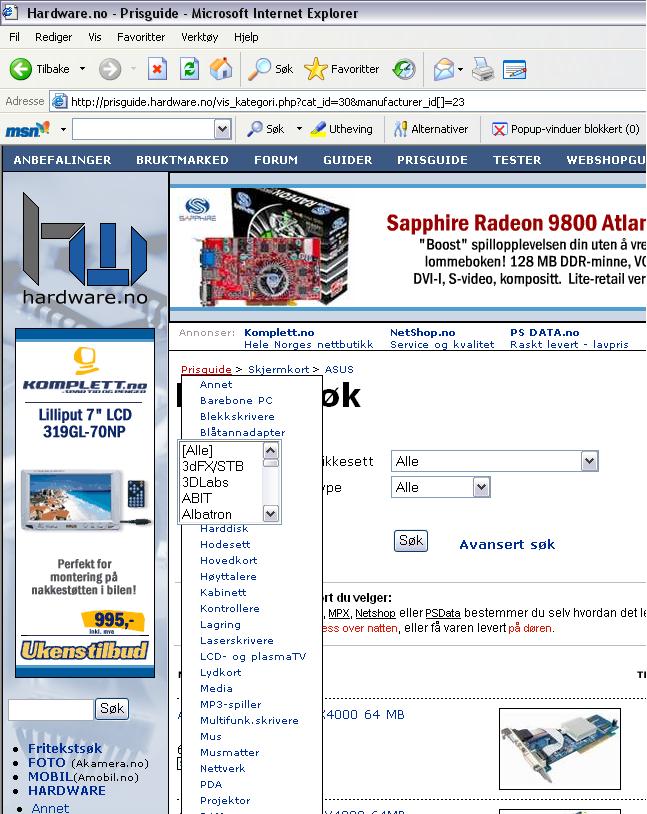Open the Tilbake history dropdown arrow
Viewport: 647px width, 814px height.
82,69
